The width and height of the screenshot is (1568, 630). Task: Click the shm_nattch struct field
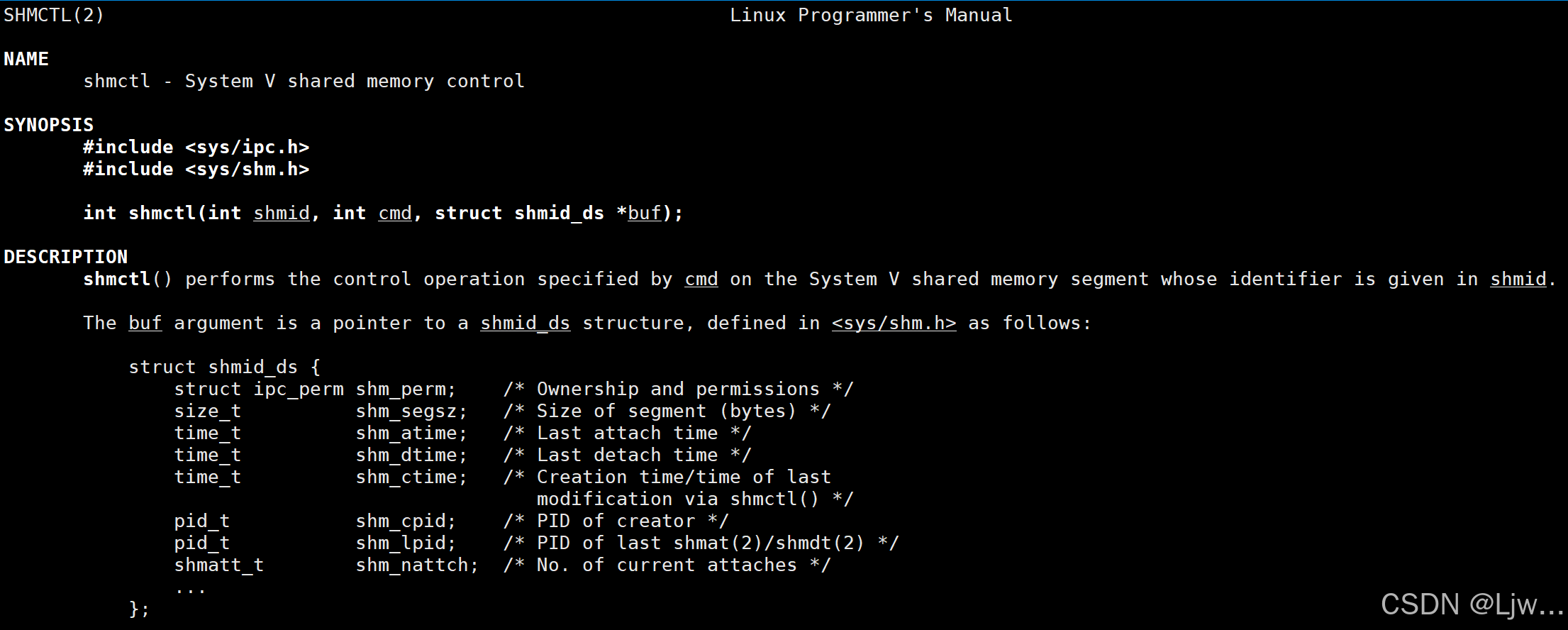[x=416, y=565]
